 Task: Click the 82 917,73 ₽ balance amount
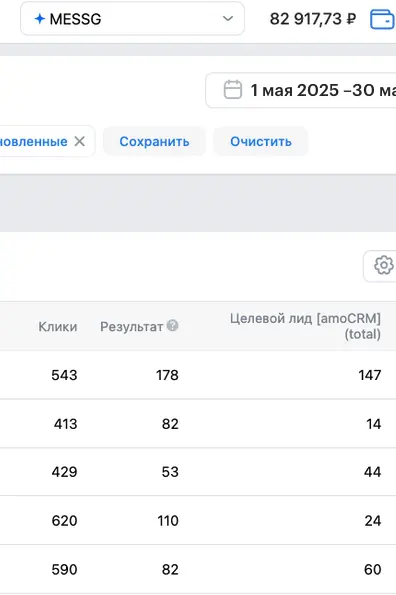313,19
